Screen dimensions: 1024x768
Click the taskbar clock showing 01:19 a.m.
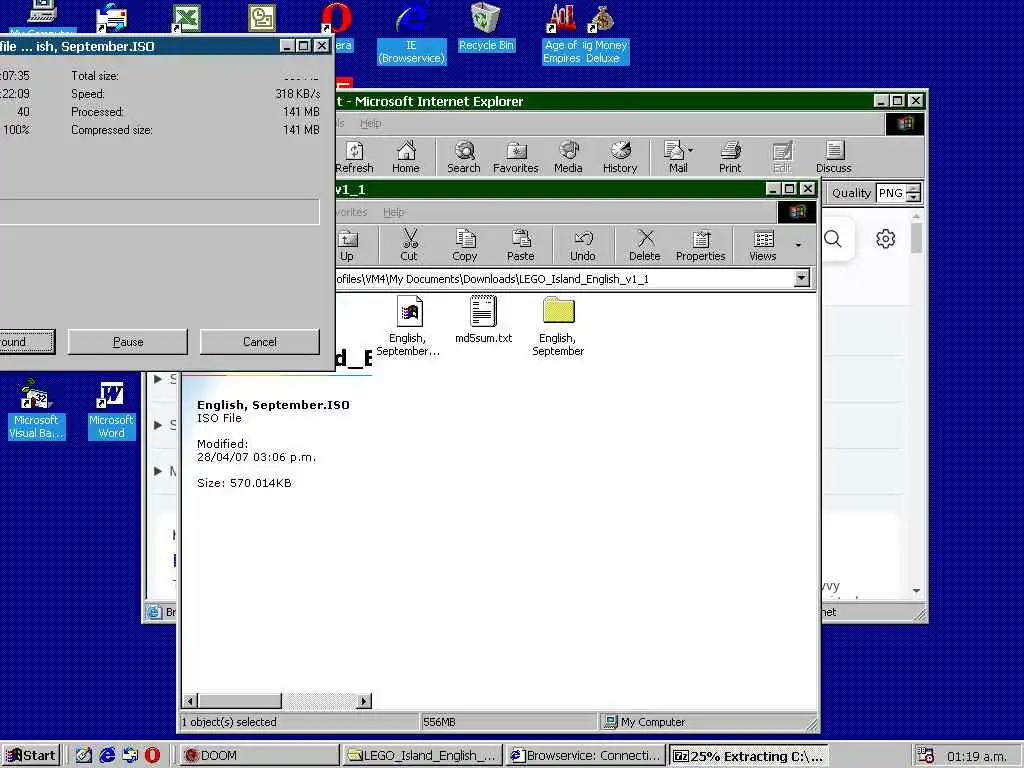977,756
